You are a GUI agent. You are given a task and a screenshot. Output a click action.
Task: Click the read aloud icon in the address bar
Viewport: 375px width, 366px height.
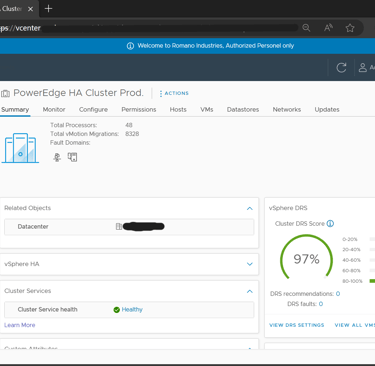(328, 28)
